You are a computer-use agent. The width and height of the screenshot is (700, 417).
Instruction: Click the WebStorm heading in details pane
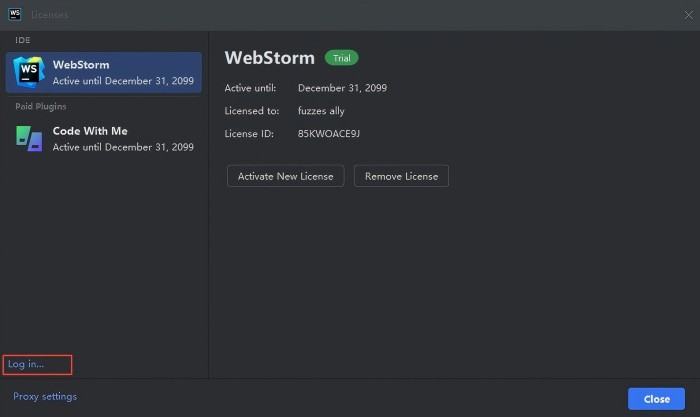tap(270, 58)
